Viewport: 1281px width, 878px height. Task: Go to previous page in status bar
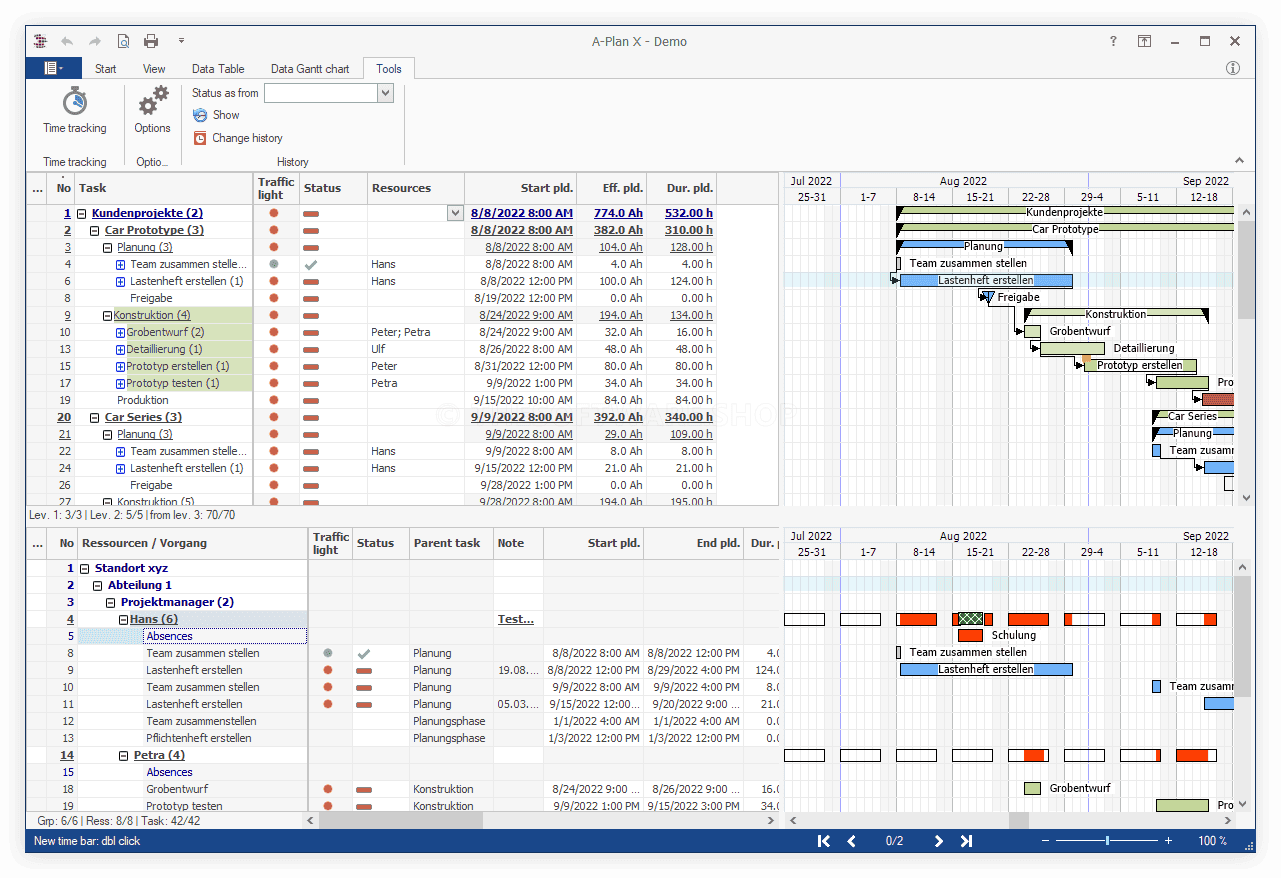(852, 841)
